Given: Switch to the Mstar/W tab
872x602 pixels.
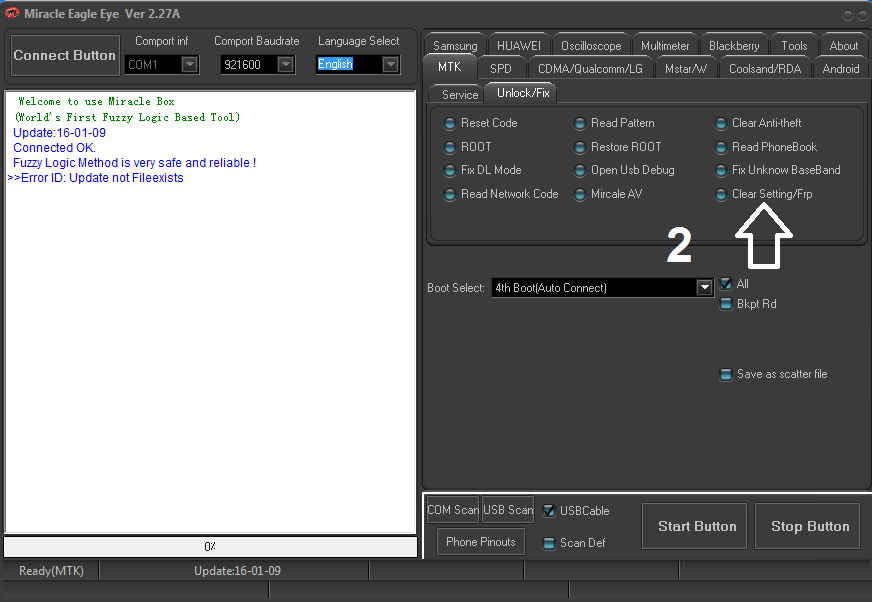Looking at the screenshot, I should coord(685,68).
